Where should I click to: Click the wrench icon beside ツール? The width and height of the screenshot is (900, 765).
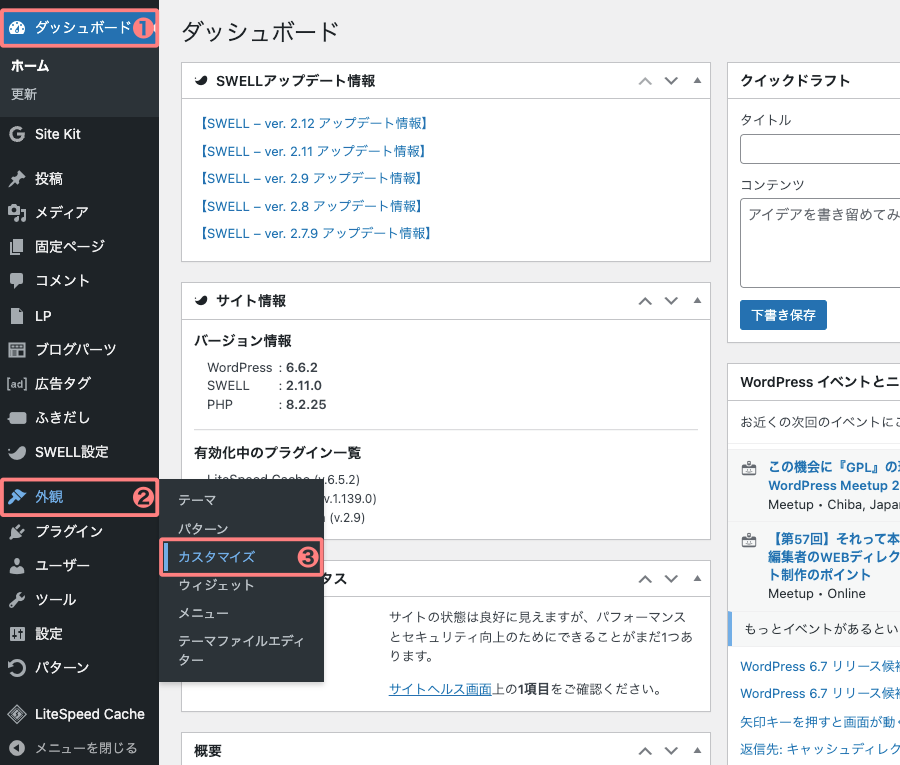(x=17, y=600)
